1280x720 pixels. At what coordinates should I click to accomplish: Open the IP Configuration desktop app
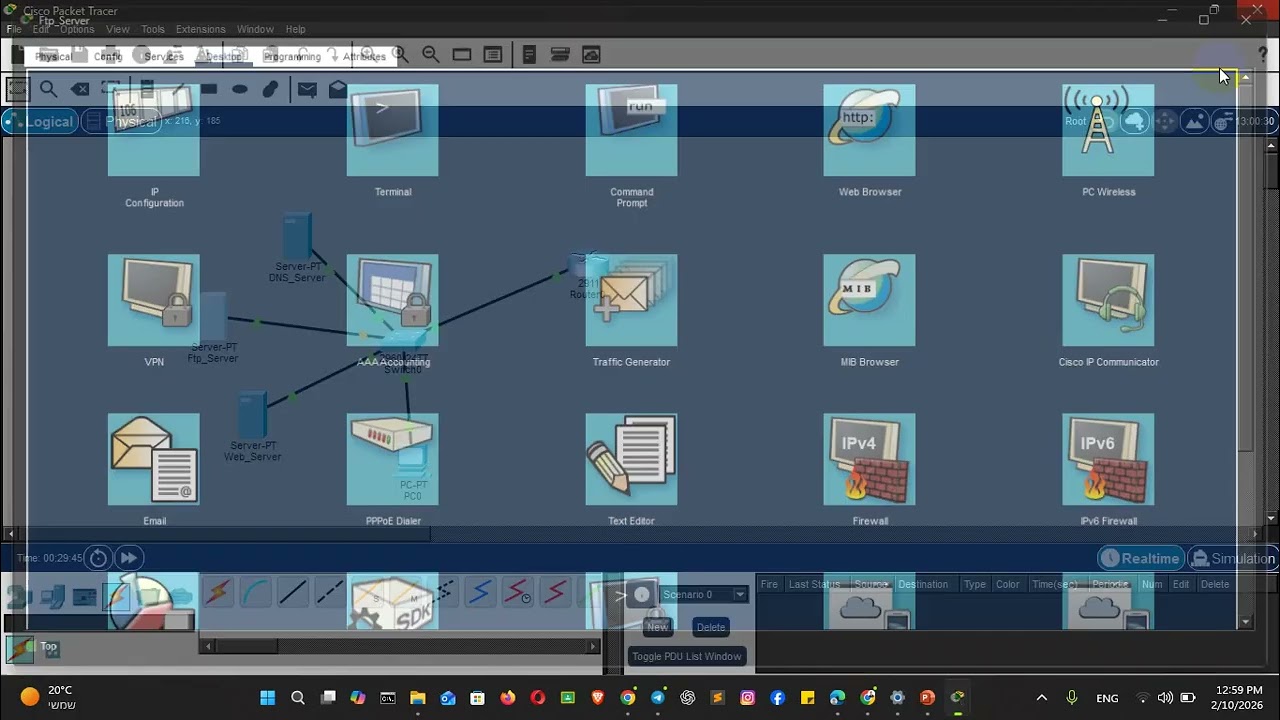pyautogui.click(x=153, y=131)
